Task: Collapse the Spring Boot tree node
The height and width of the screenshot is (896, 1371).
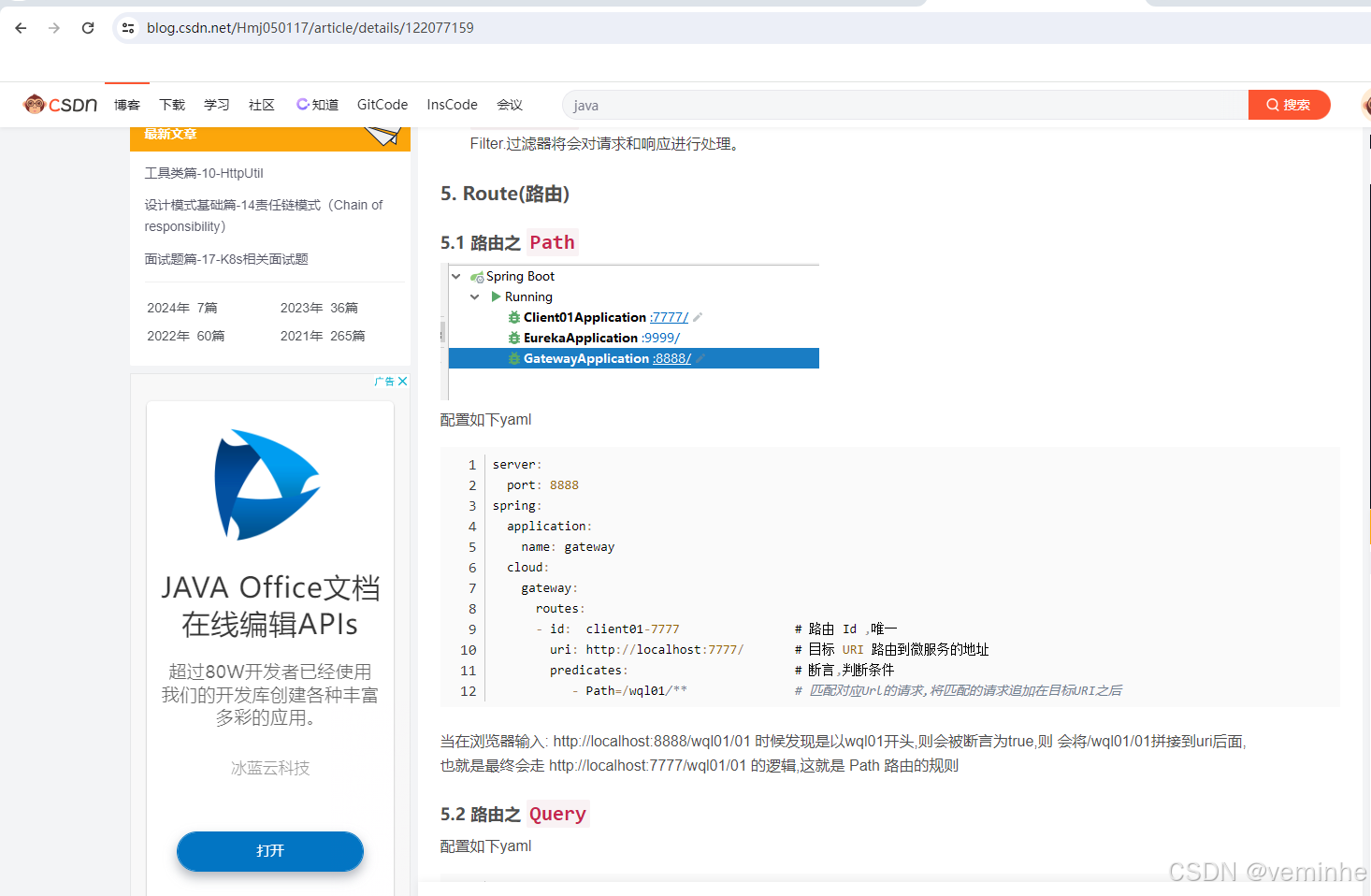Action: (456, 276)
